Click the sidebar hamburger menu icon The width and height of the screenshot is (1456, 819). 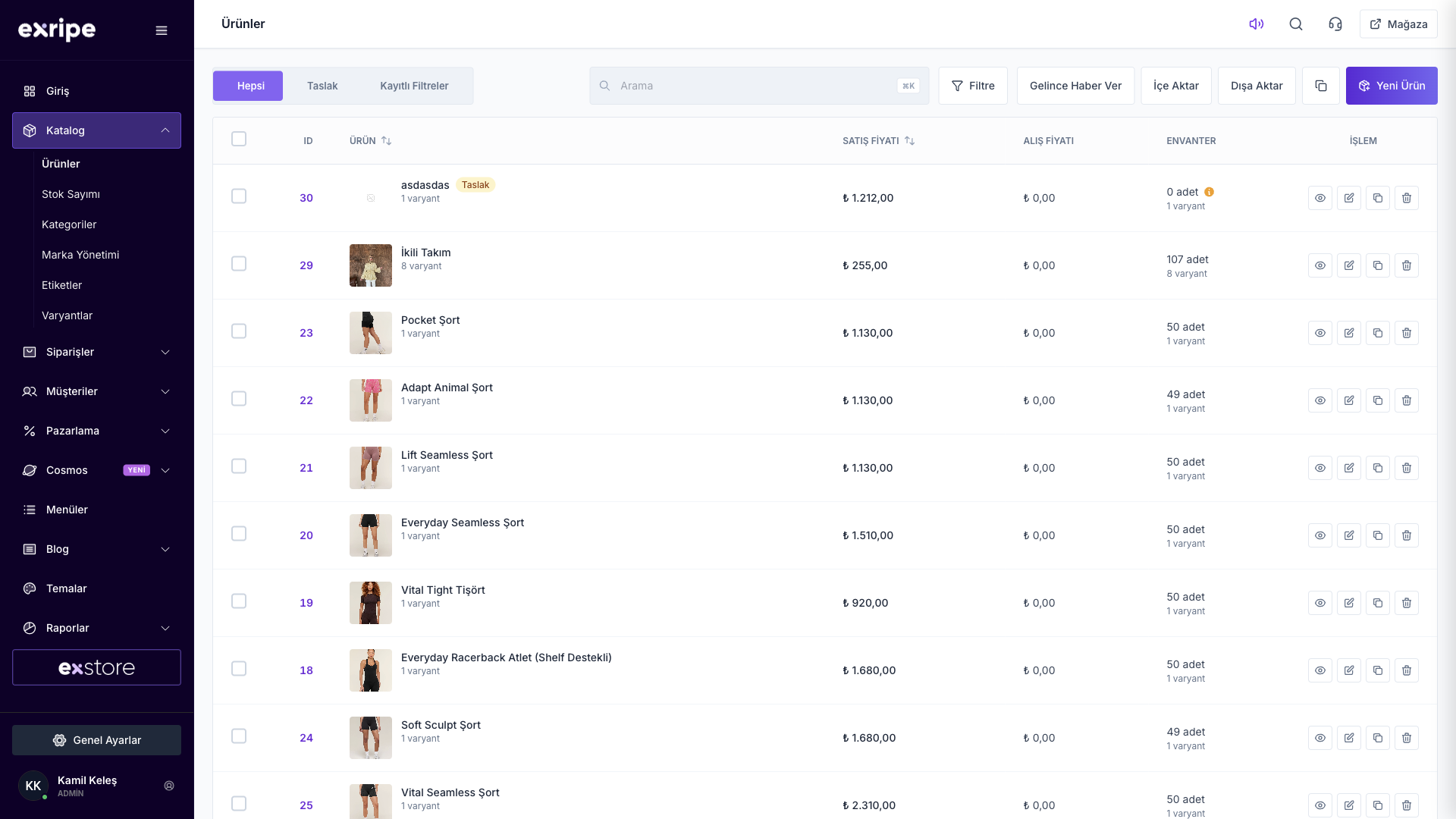pyautogui.click(x=162, y=30)
